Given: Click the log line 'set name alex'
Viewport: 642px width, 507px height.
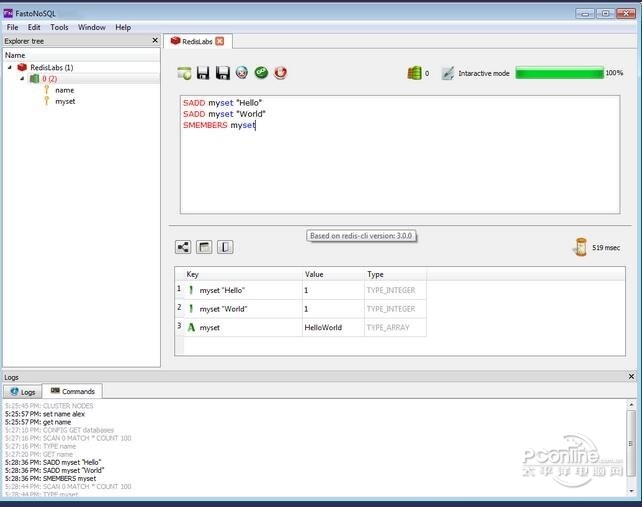Looking at the screenshot, I should [x=45, y=414].
